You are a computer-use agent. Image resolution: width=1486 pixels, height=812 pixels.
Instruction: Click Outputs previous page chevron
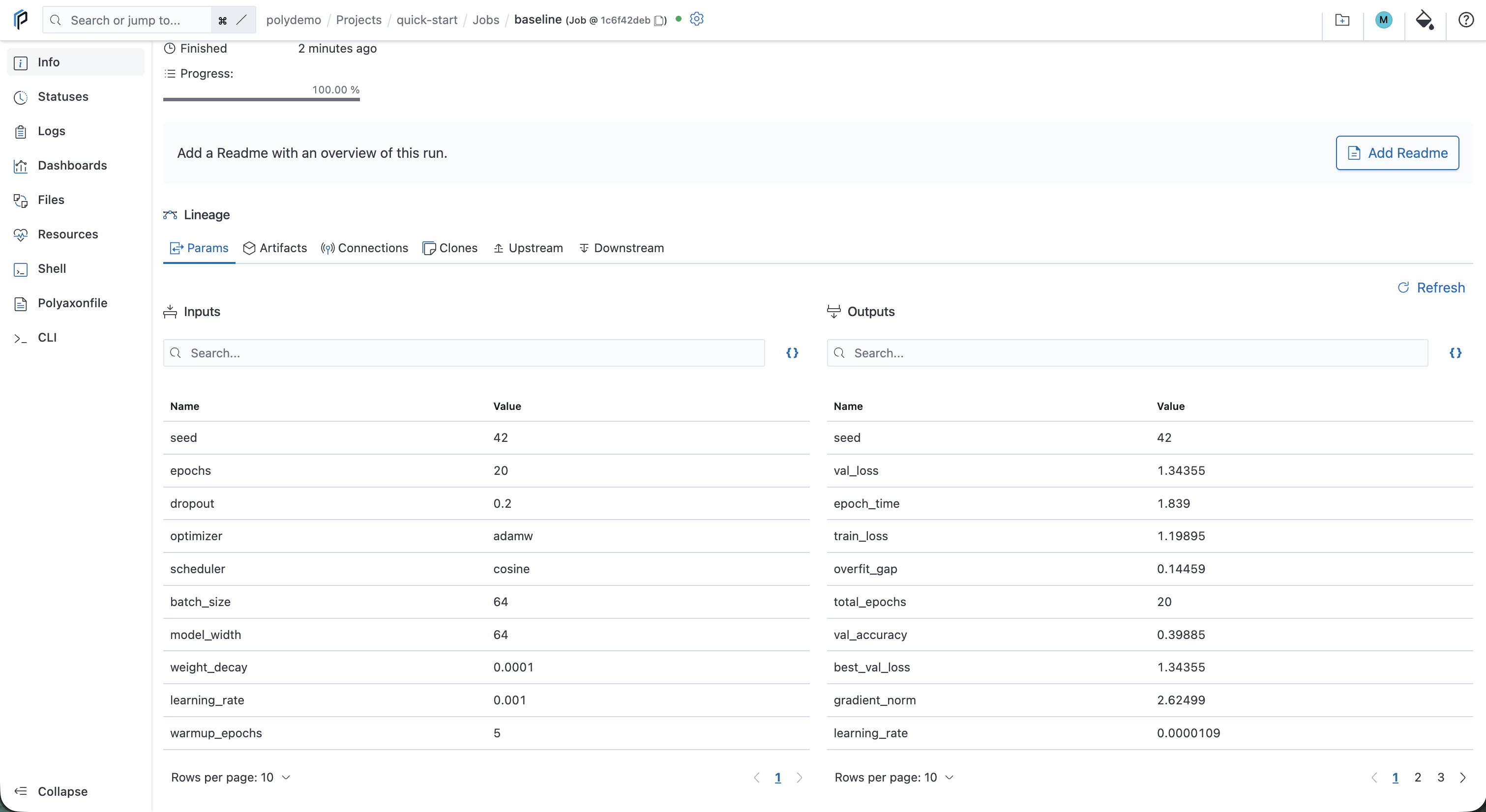(x=1374, y=778)
